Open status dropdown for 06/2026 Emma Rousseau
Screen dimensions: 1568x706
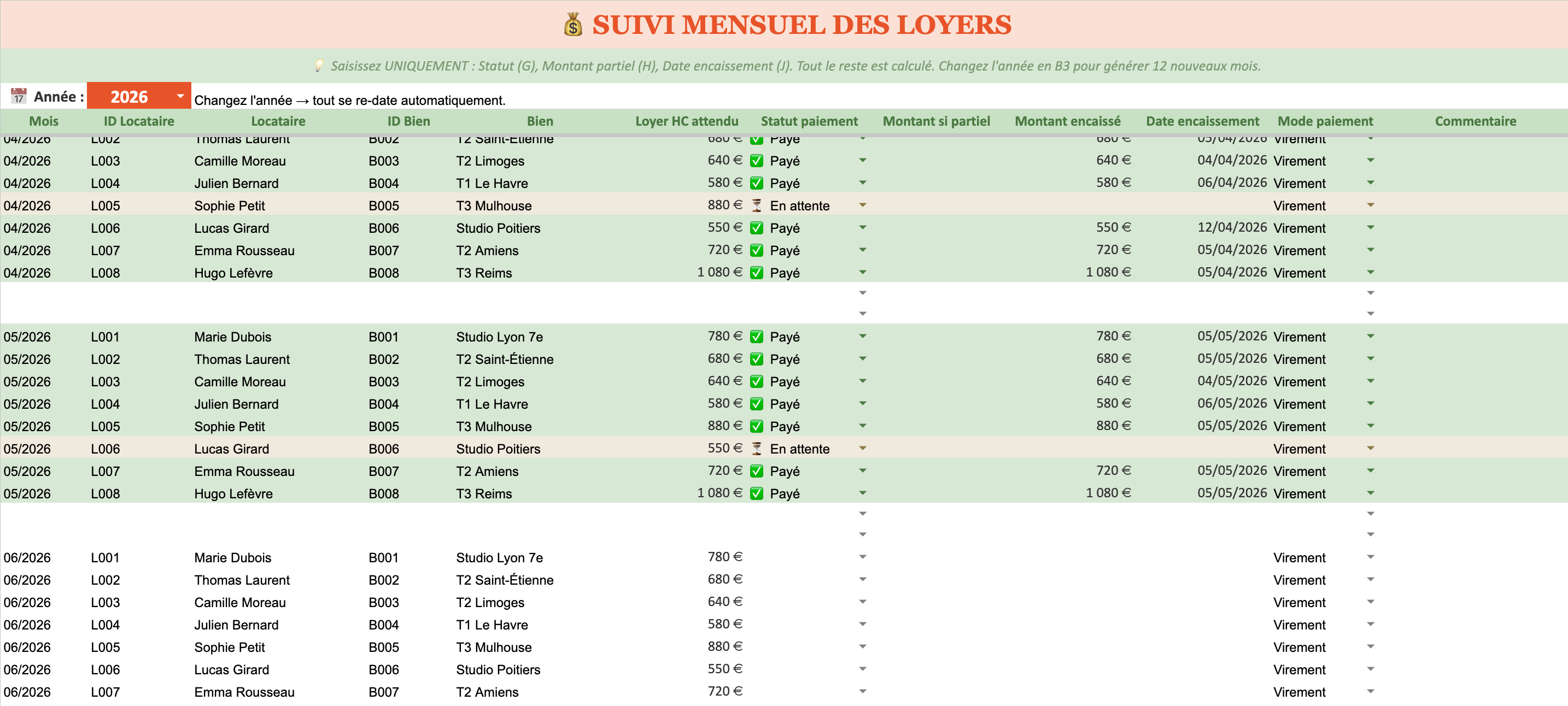pos(863,691)
